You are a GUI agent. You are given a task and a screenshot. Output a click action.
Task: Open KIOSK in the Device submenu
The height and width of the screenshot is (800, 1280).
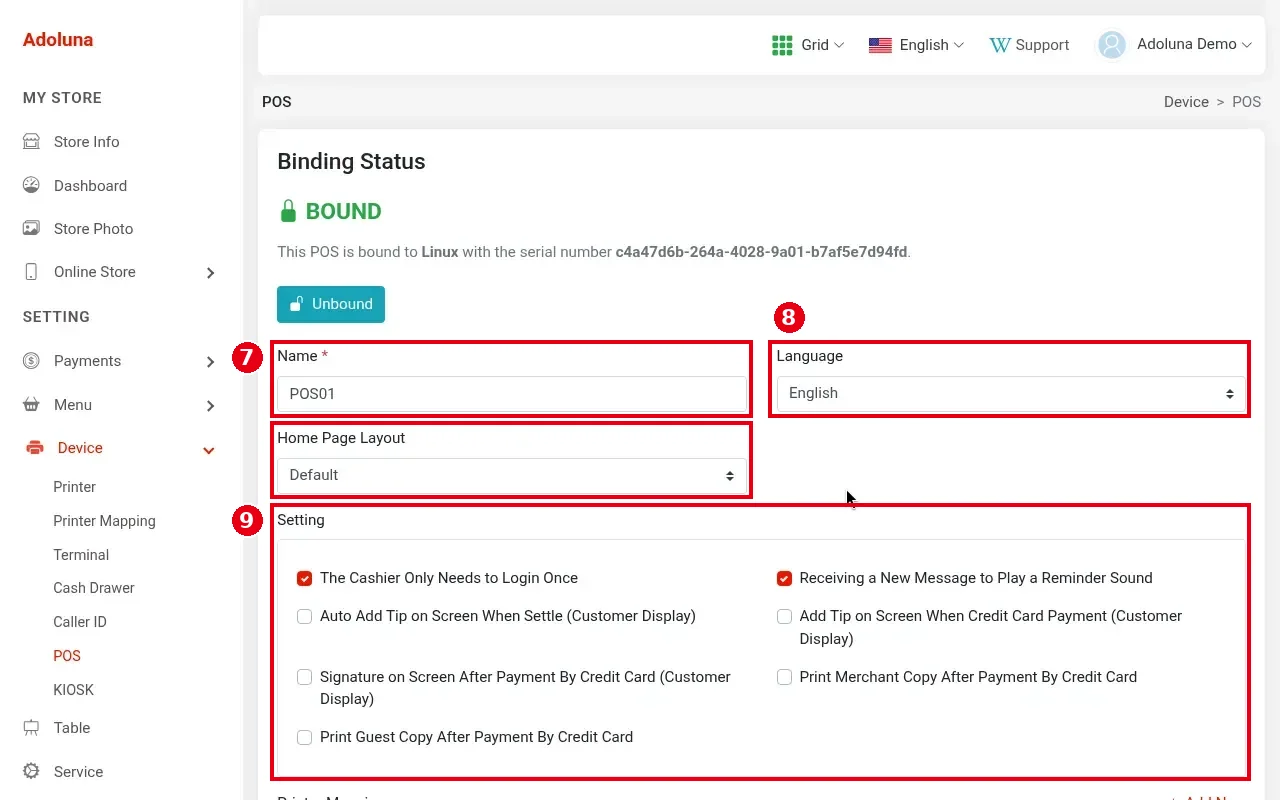[x=73, y=690]
